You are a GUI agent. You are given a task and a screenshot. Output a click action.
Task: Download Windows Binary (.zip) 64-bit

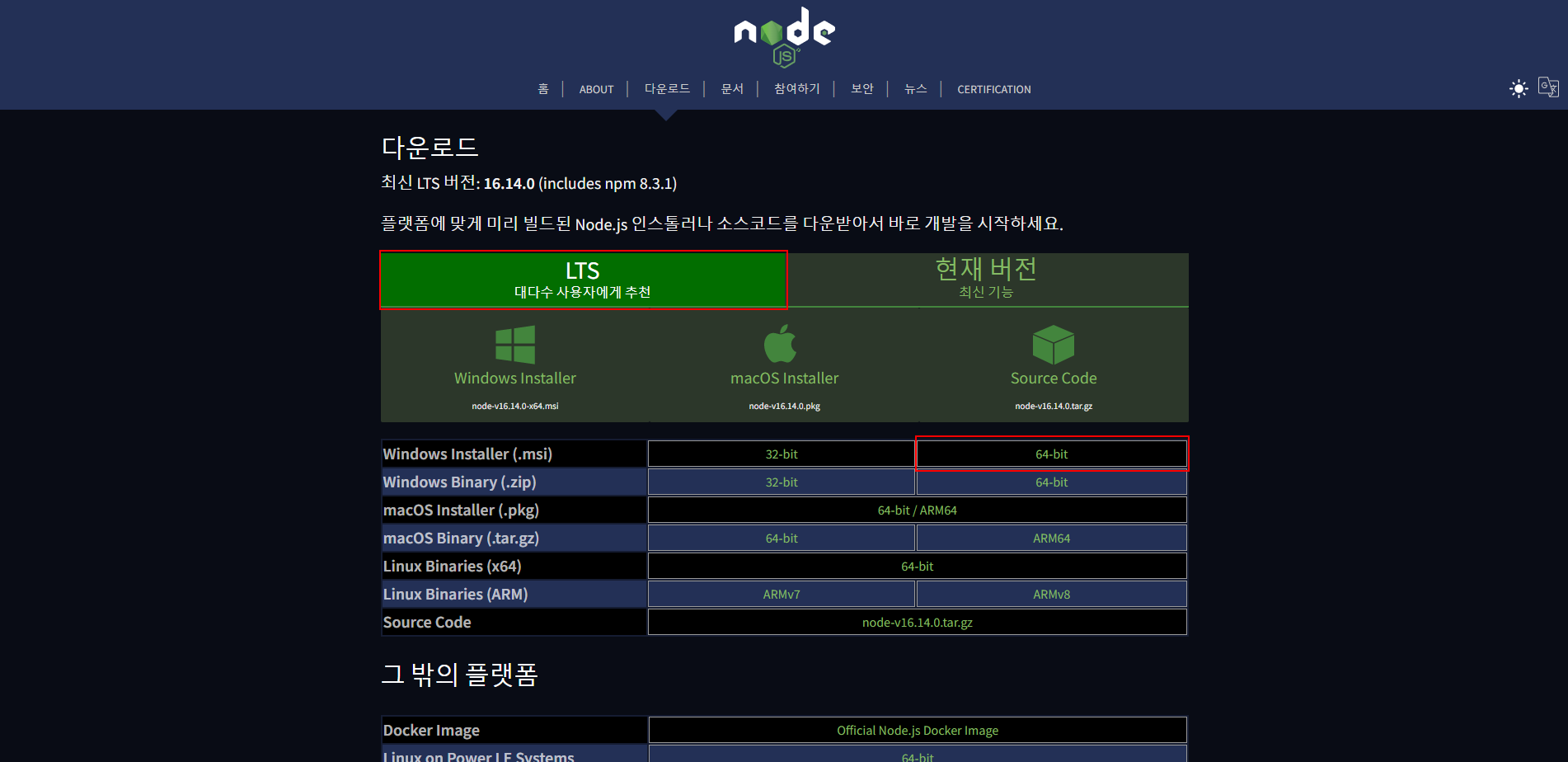(1052, 482)
